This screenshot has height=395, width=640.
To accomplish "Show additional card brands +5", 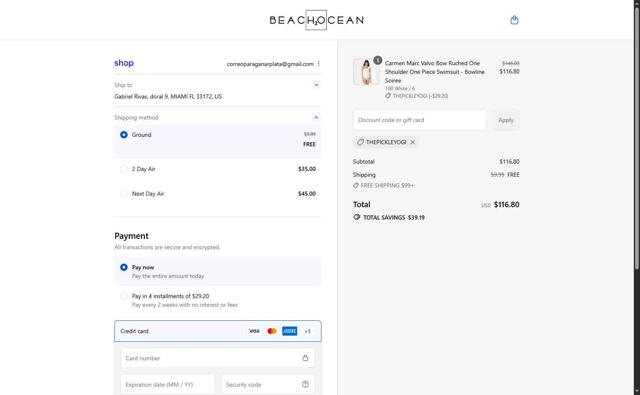I will tap(307, 331).
